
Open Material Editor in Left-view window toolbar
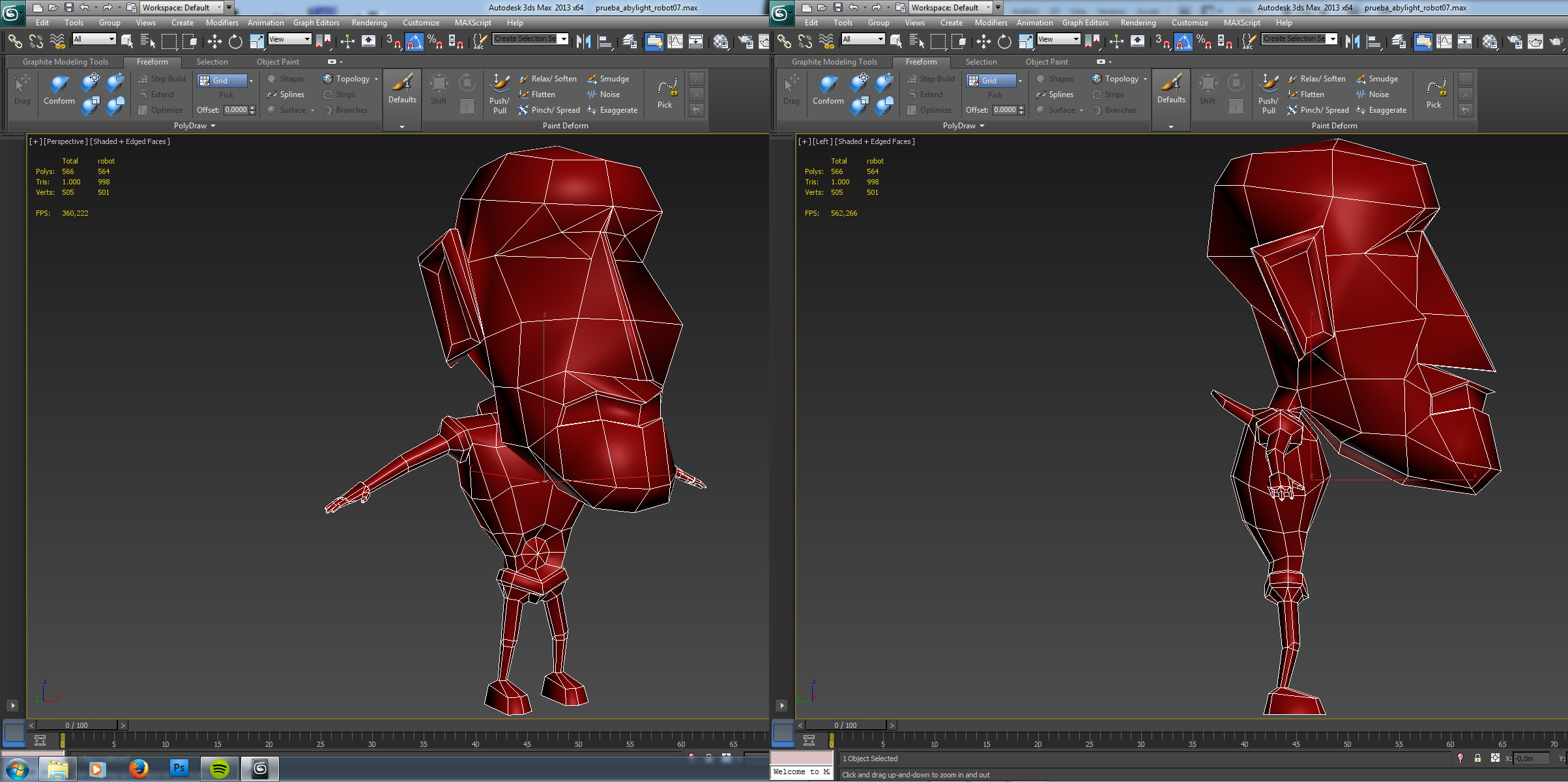coord(1489,42)
